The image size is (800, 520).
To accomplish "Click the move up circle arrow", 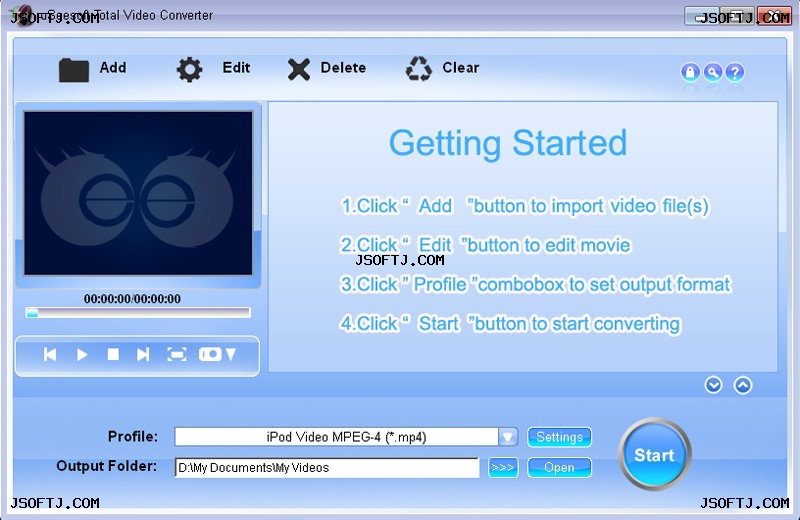I will tap(743, 385).
